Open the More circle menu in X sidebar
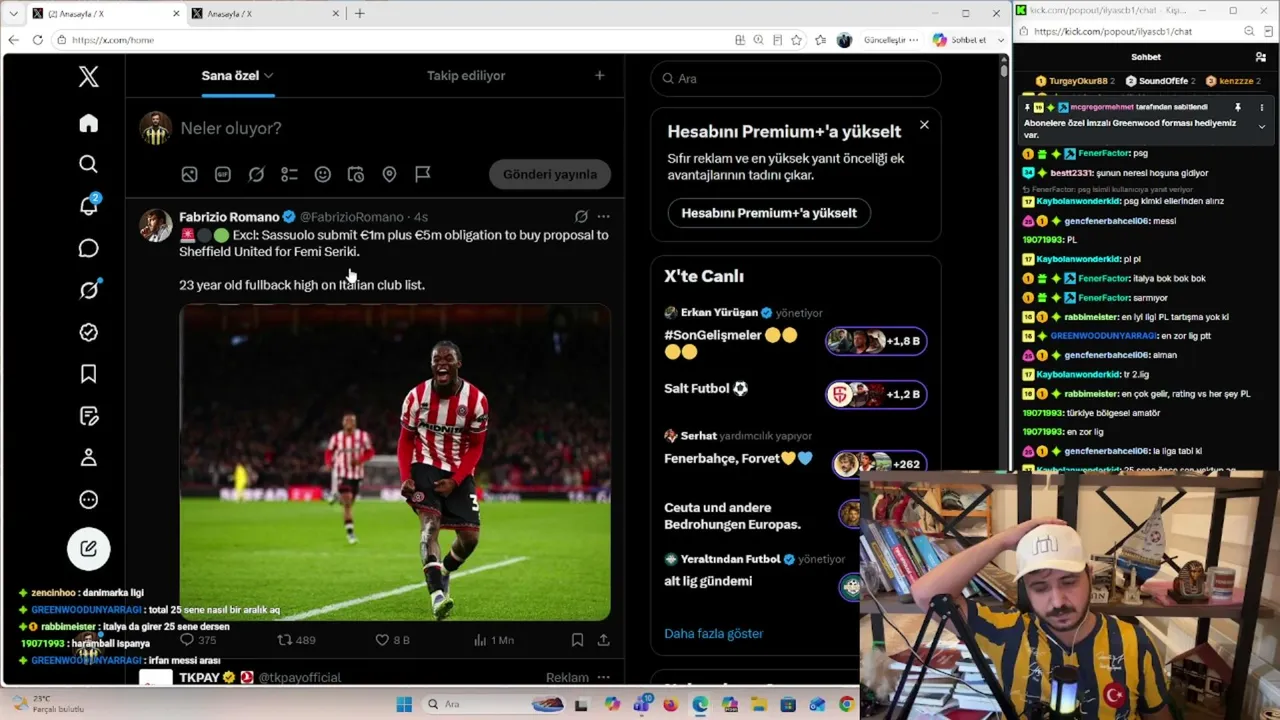1280x720 pixels. (89, 500)
